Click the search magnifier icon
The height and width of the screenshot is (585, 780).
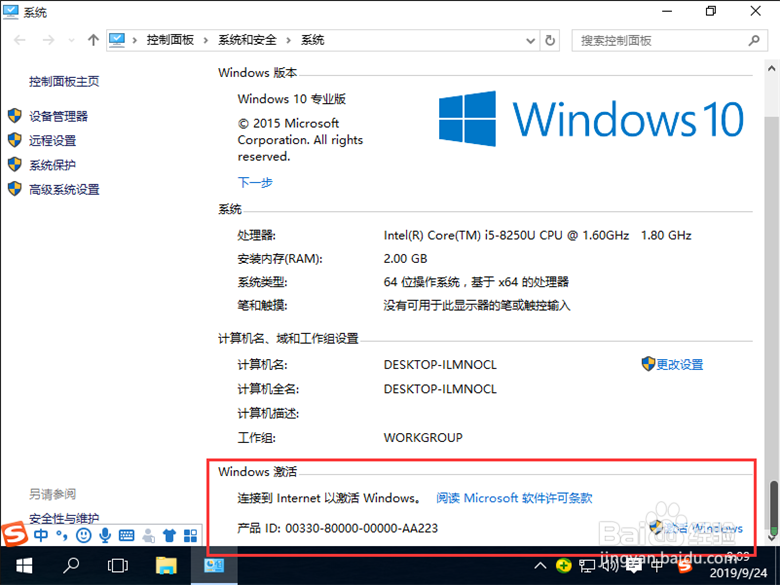click(754, 40)
